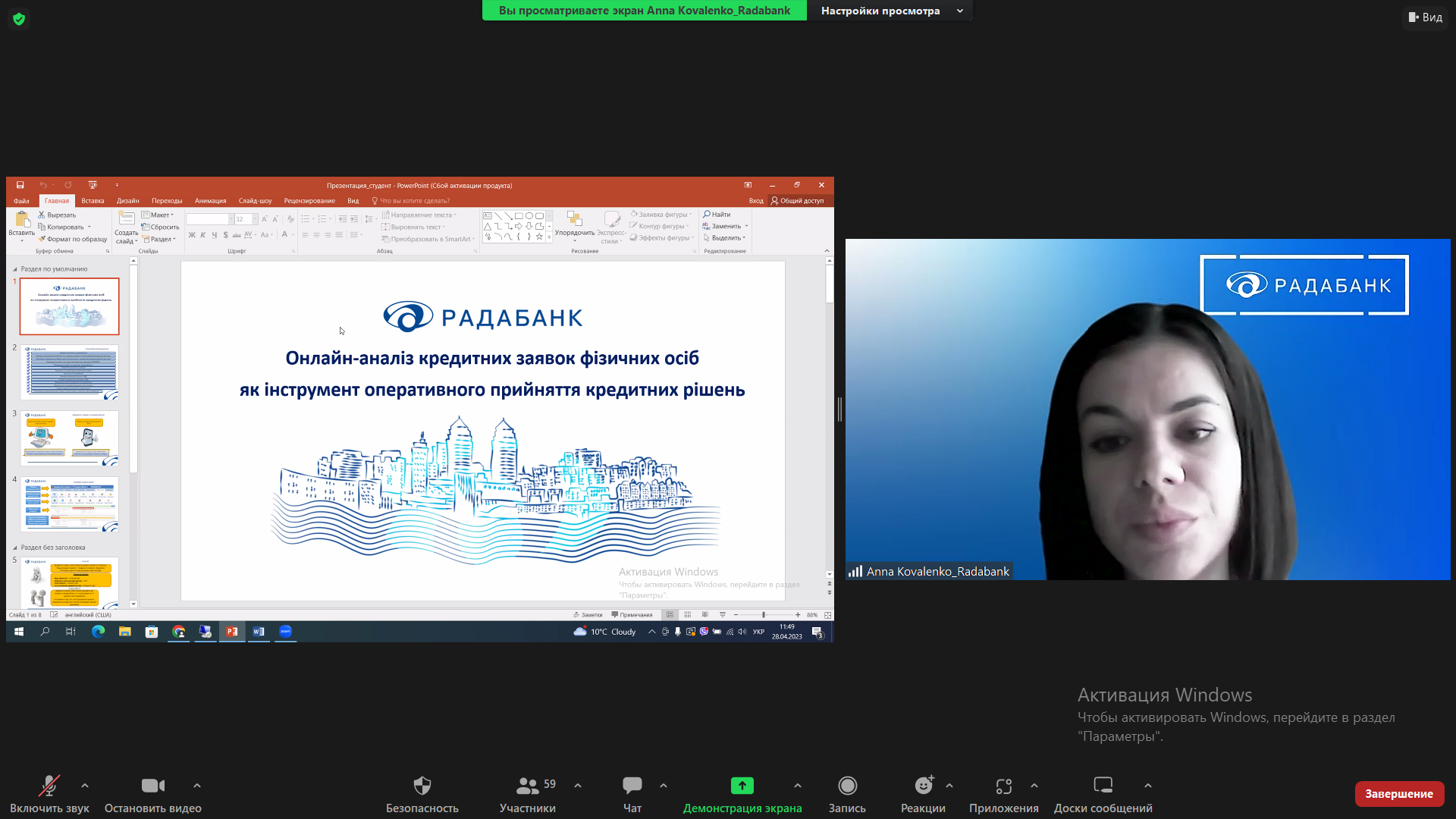Screen dimensions: 1456x819
Task: Toggle bold Ж formatting button
Action: click(x=192, y=235)
